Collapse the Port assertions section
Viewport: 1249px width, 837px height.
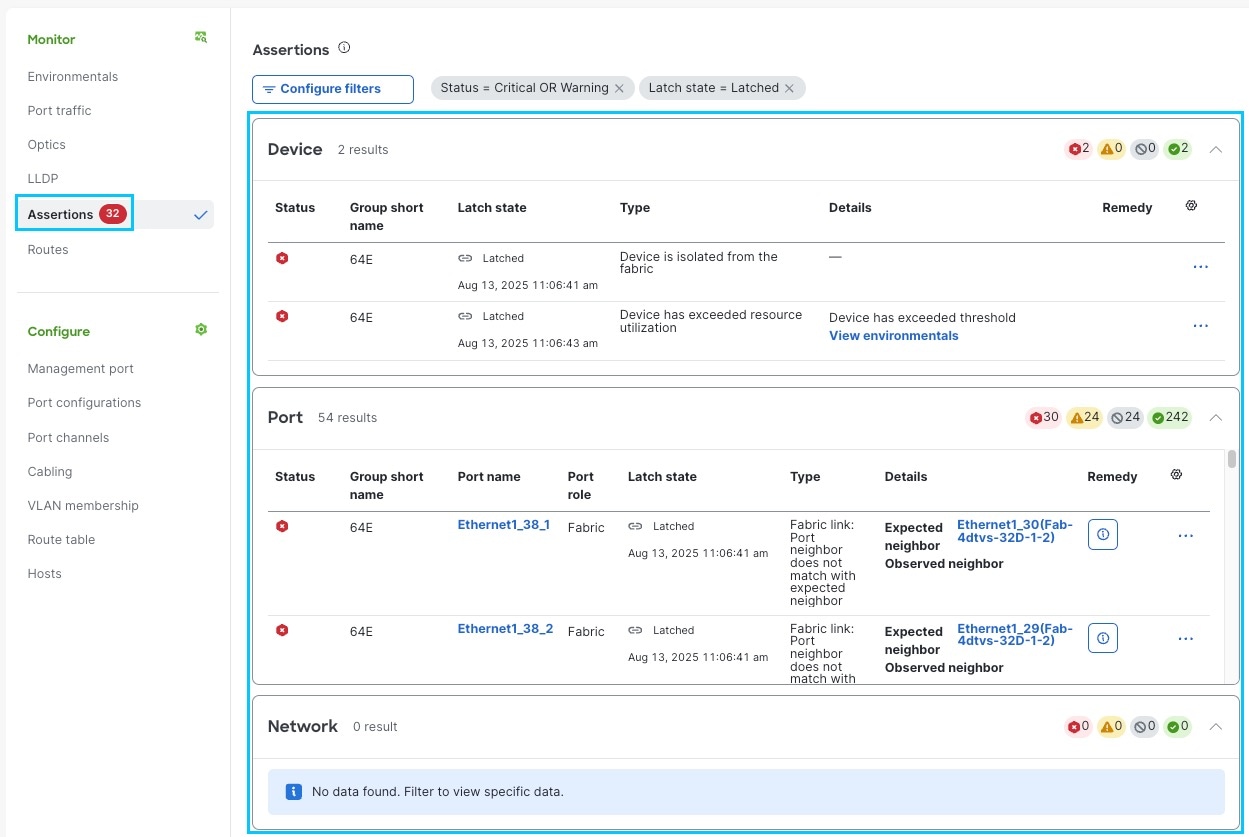click(1216, 418)
